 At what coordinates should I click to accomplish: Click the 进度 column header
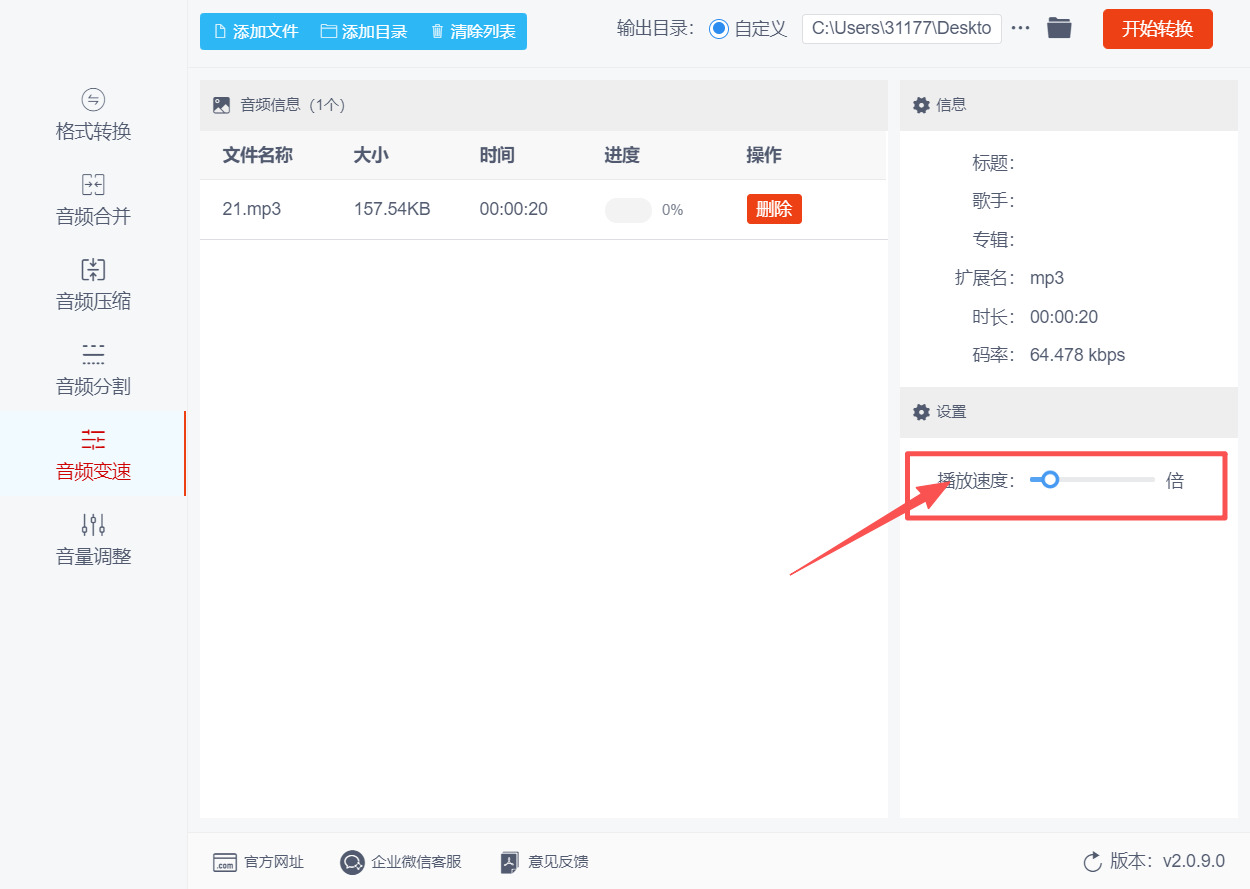click(x=622, y=155)
